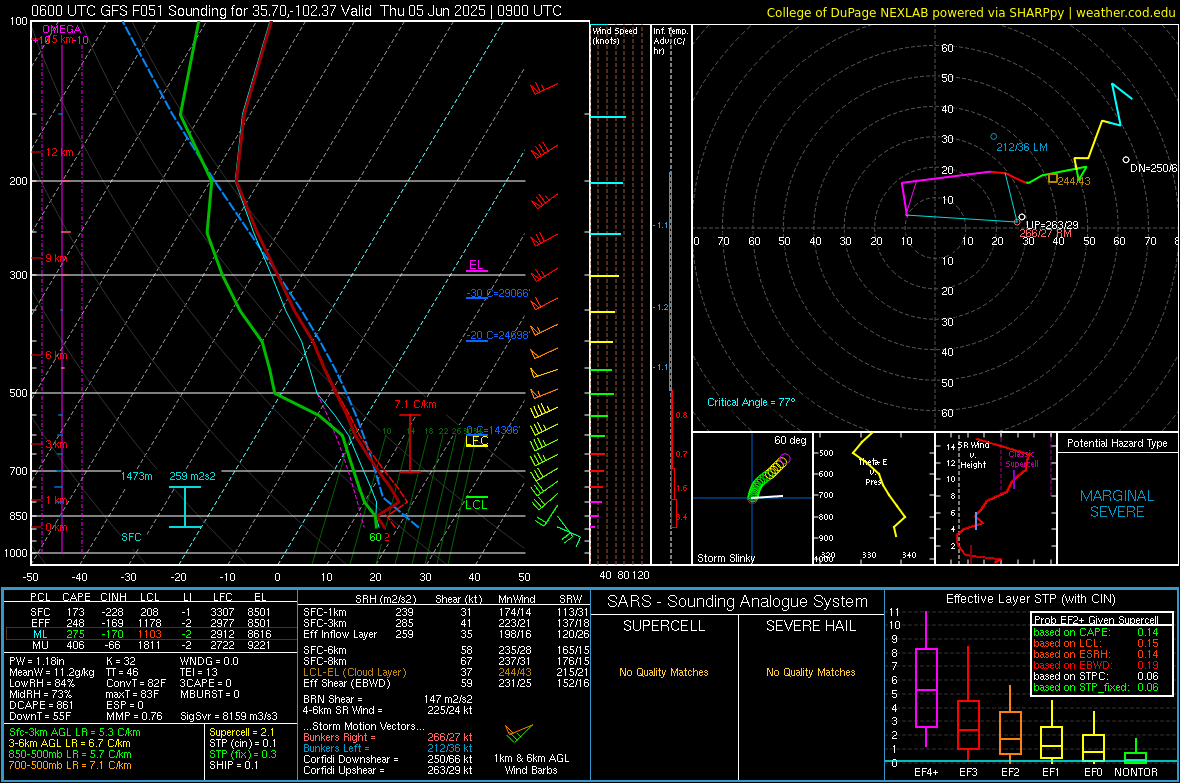1180x783 pixels.
Task: Click the 1473m effective inflow label
Action: pos(136,476)
